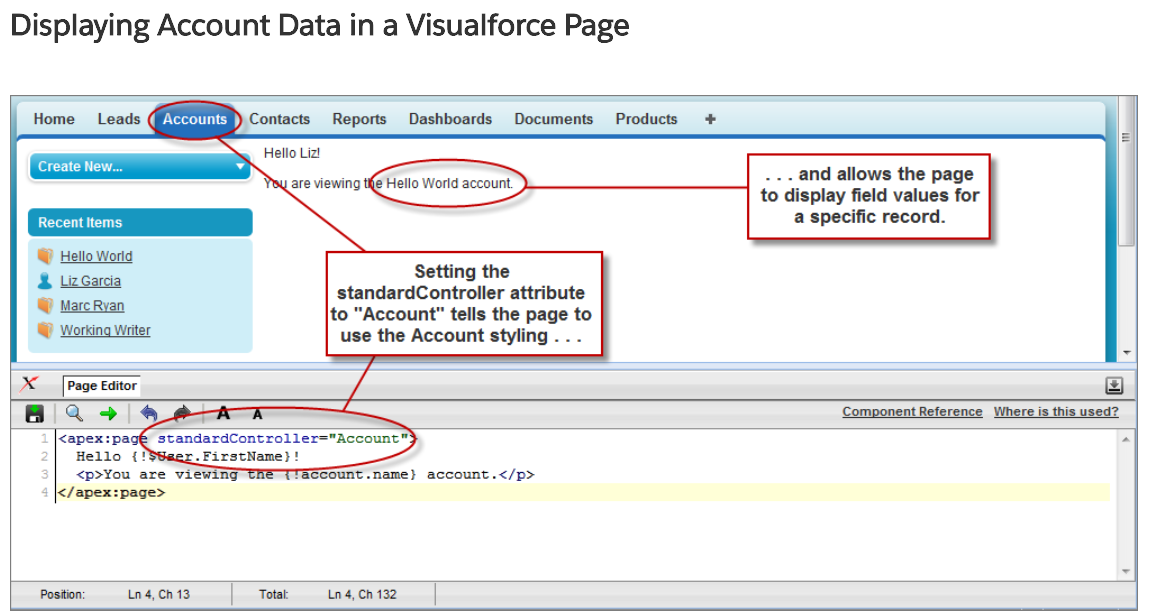Open search with the magnifier icon
The image size is (1149, 616).
point(73,413)
